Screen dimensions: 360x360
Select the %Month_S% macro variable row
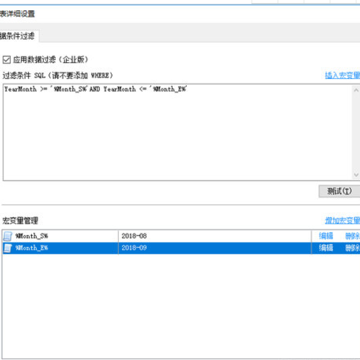pyautogui.click(x=181, y=236)
